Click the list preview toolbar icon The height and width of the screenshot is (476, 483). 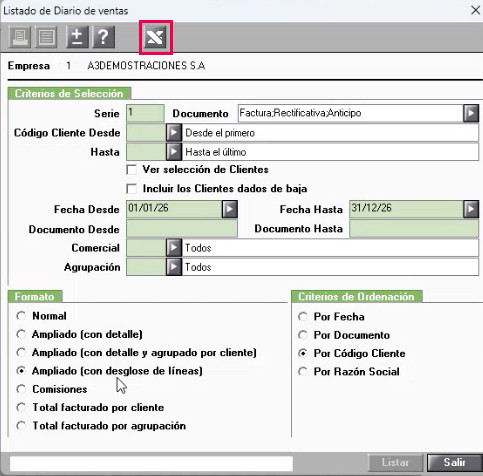coord(46,37)
